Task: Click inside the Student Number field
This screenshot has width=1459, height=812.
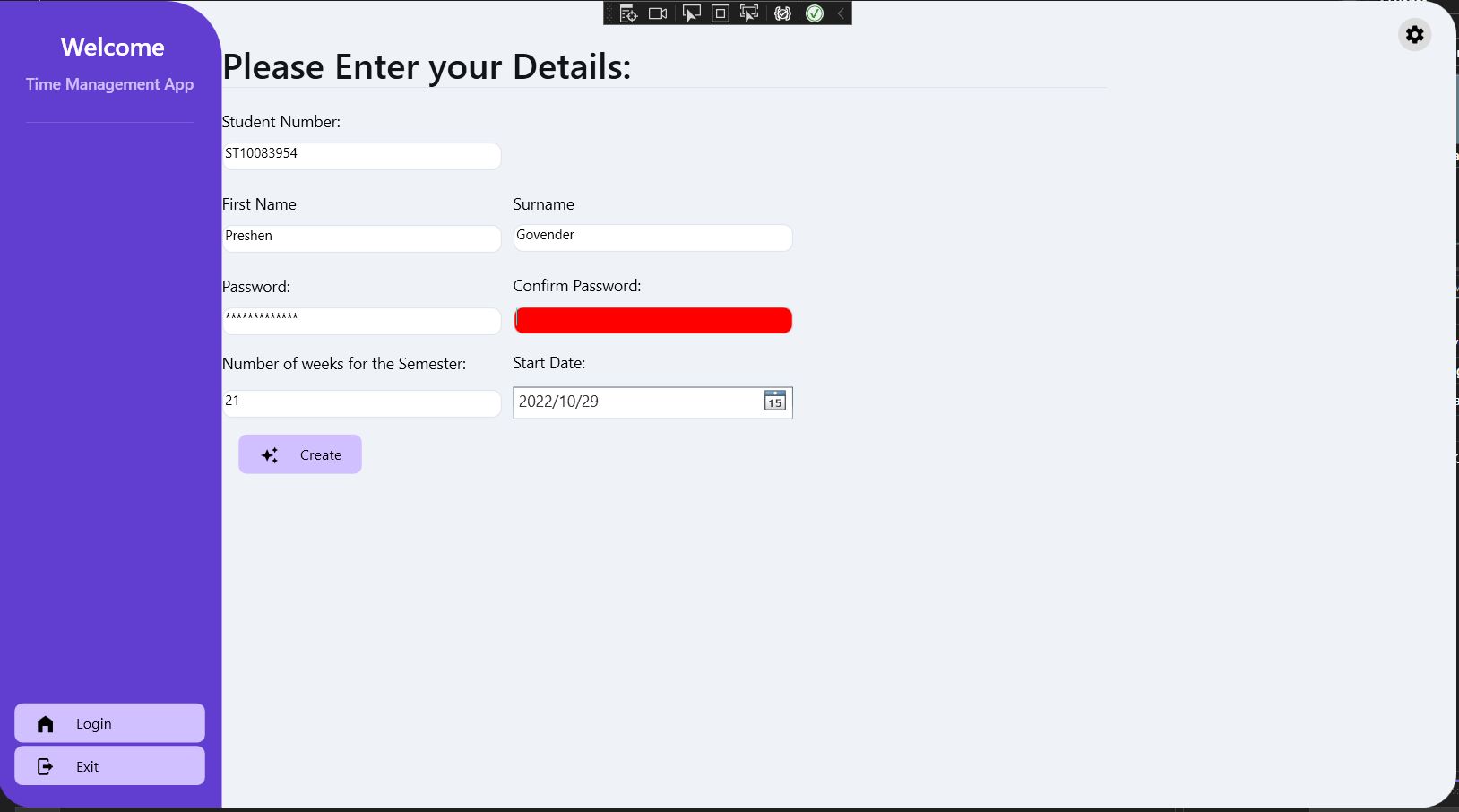Action: pyautogui.click(x=361, y=156)
